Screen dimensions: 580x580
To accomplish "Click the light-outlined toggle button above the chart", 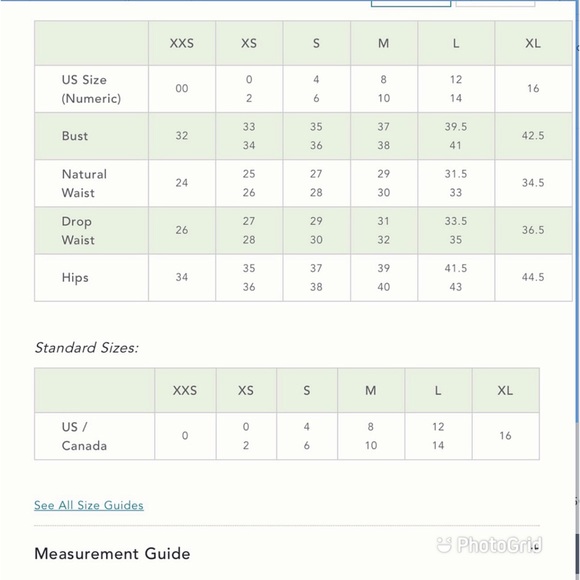I will pyautogui.click(x=495, y=3).
